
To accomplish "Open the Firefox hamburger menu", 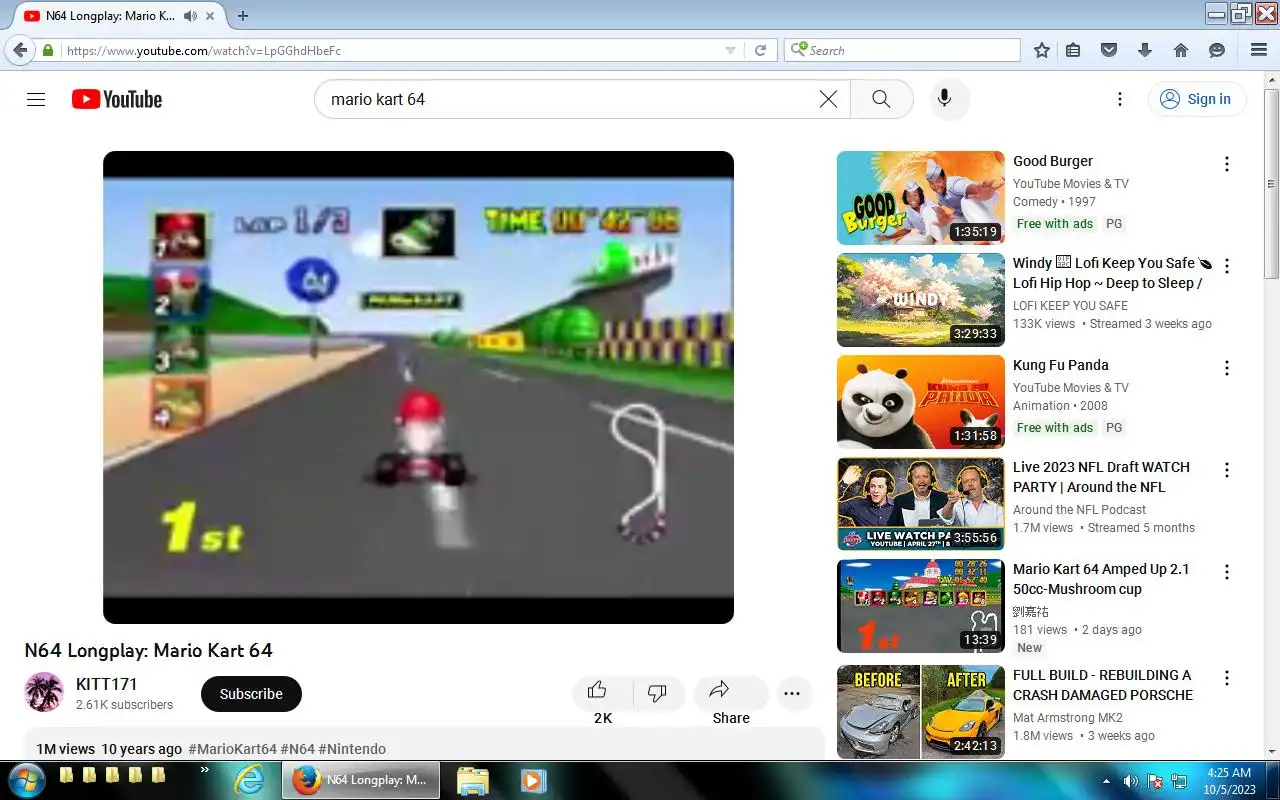I will click(1259, 50).
